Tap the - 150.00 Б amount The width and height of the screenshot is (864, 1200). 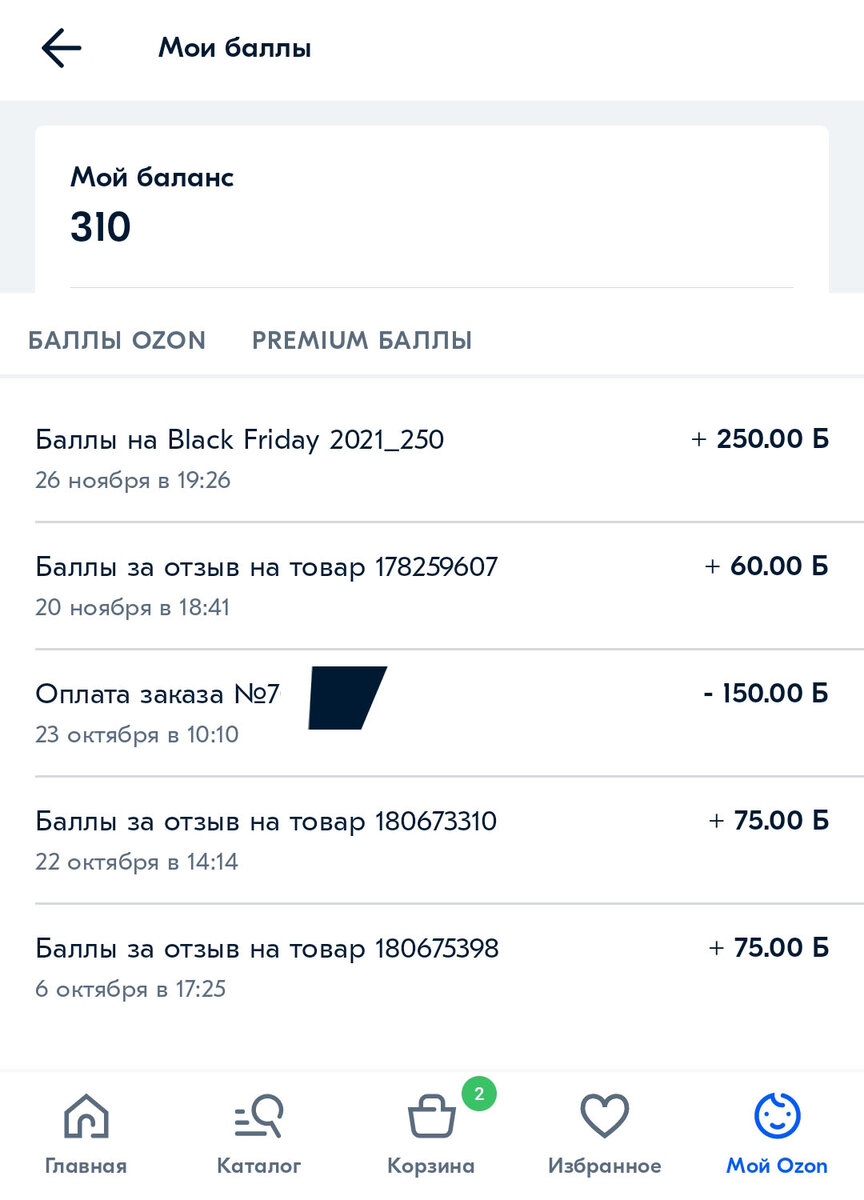(766, 693)
